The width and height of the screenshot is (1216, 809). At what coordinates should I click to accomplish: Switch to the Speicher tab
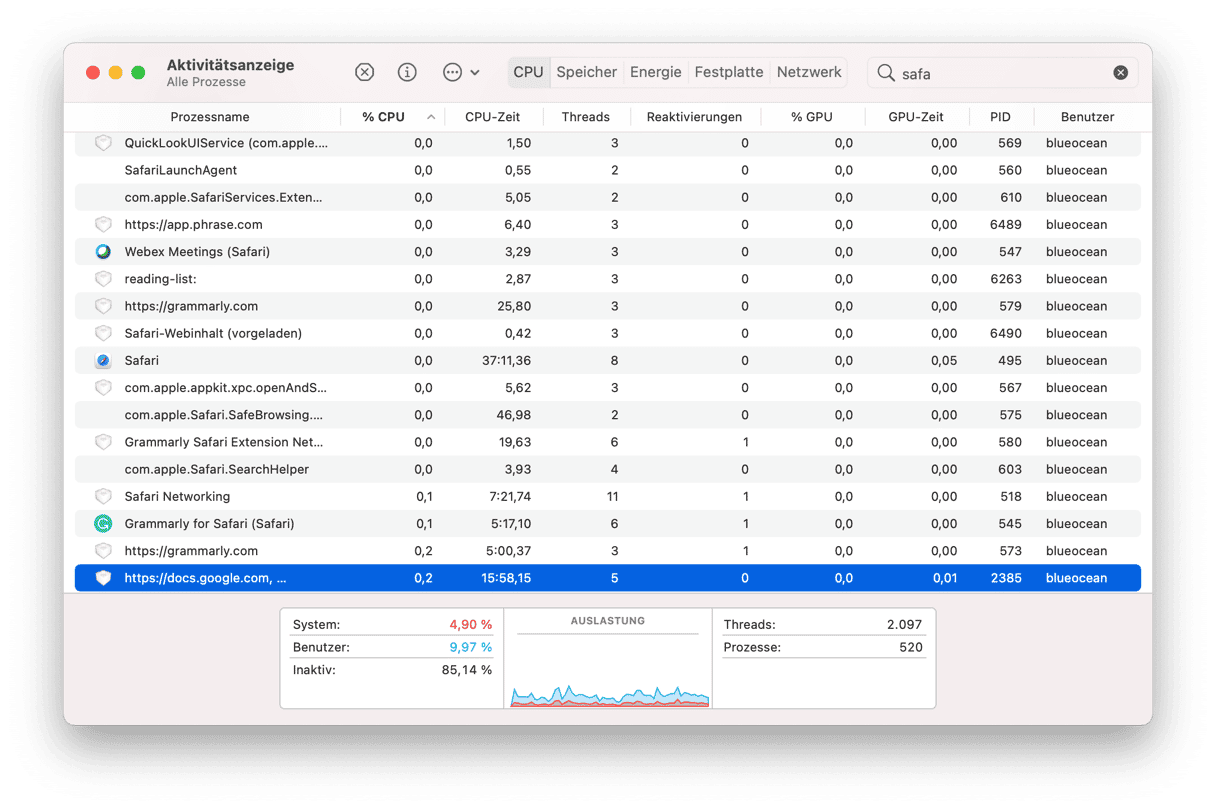click(x=587, y=72)
